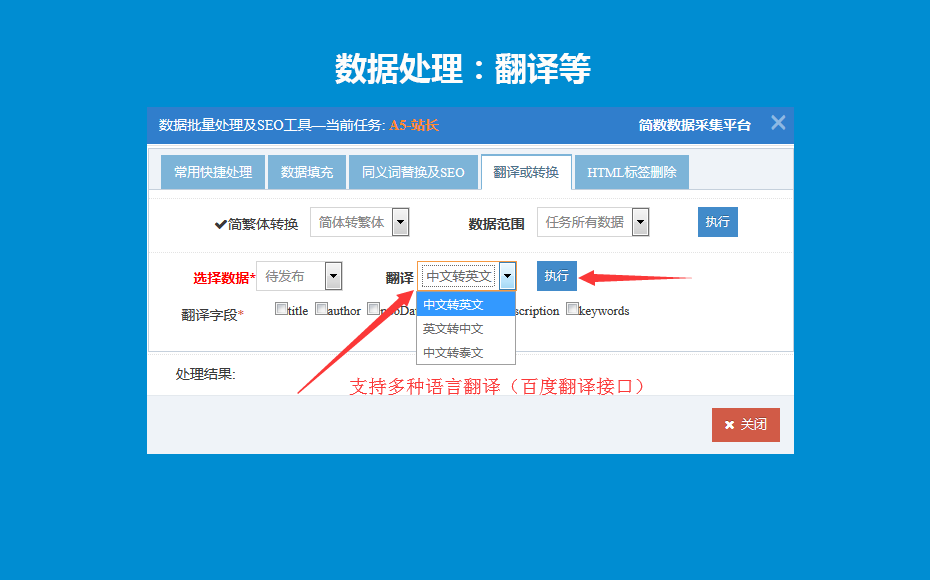Close the dialog with the top-right X icon
This screenshot has width=930, height=580.
coord(778,123)
